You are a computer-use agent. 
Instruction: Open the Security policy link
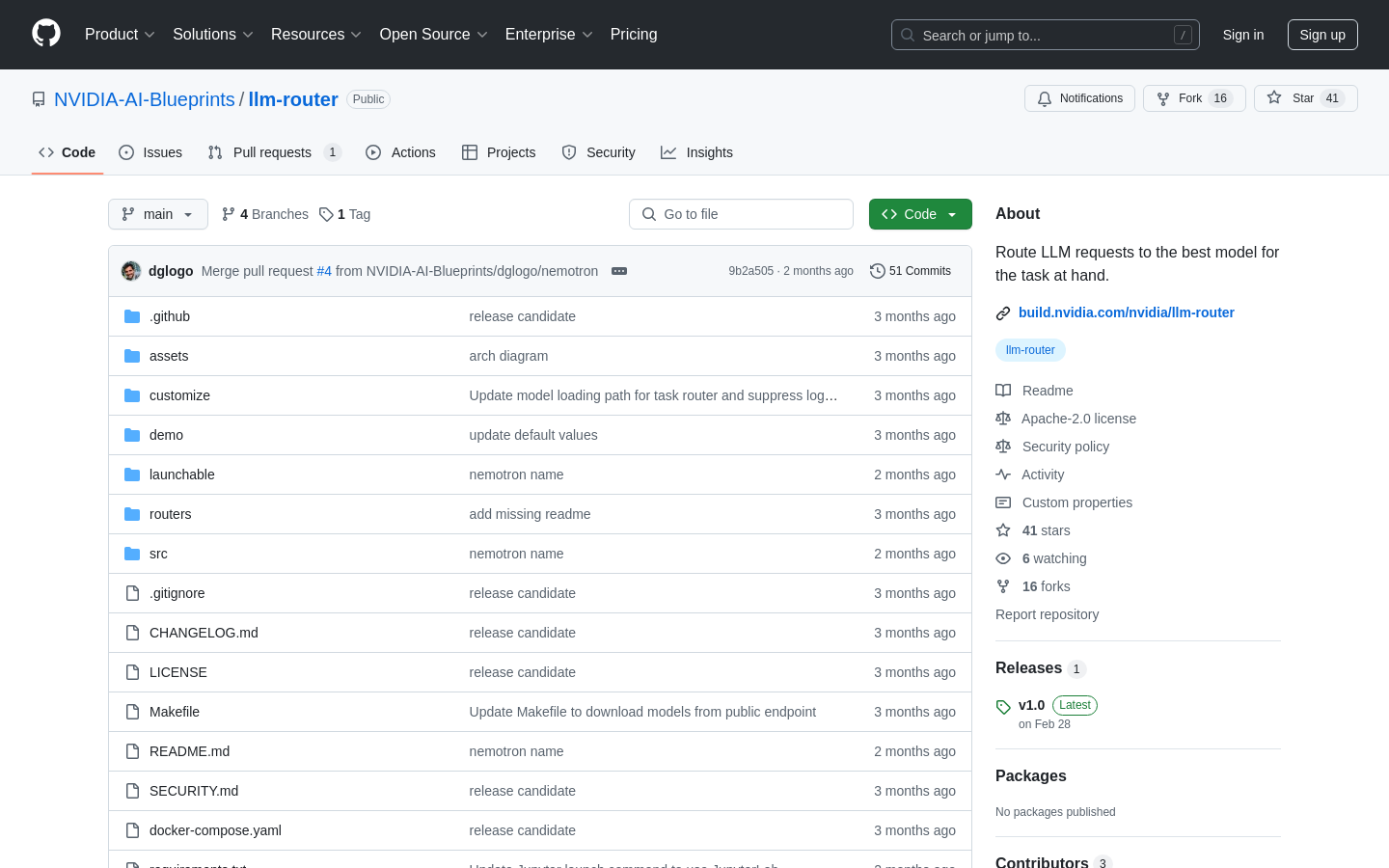pos(1052,447)
